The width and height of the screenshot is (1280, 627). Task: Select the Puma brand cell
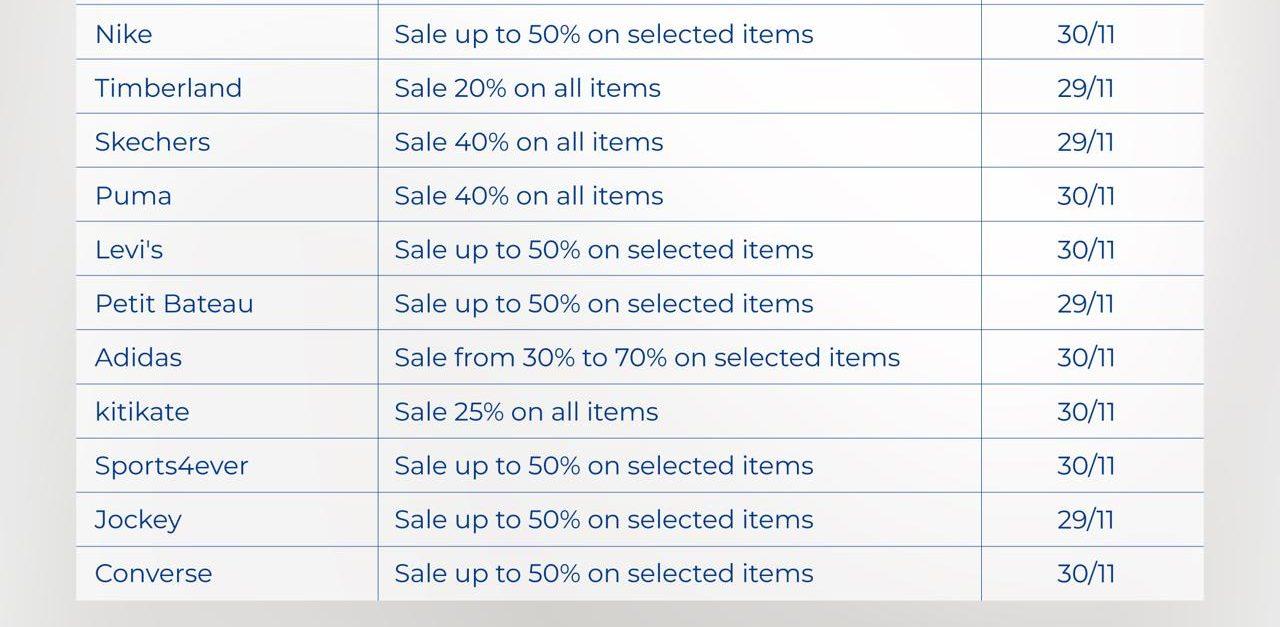point(133,196)
